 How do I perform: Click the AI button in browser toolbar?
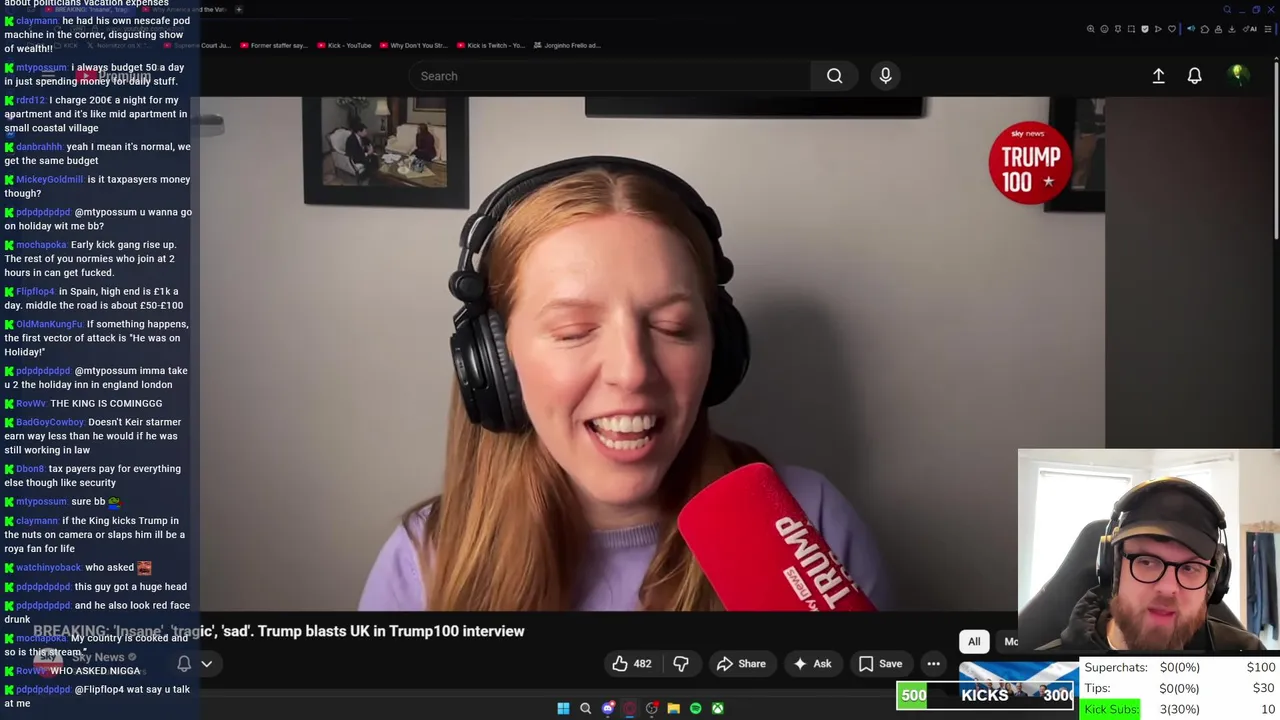(1250, 29)
